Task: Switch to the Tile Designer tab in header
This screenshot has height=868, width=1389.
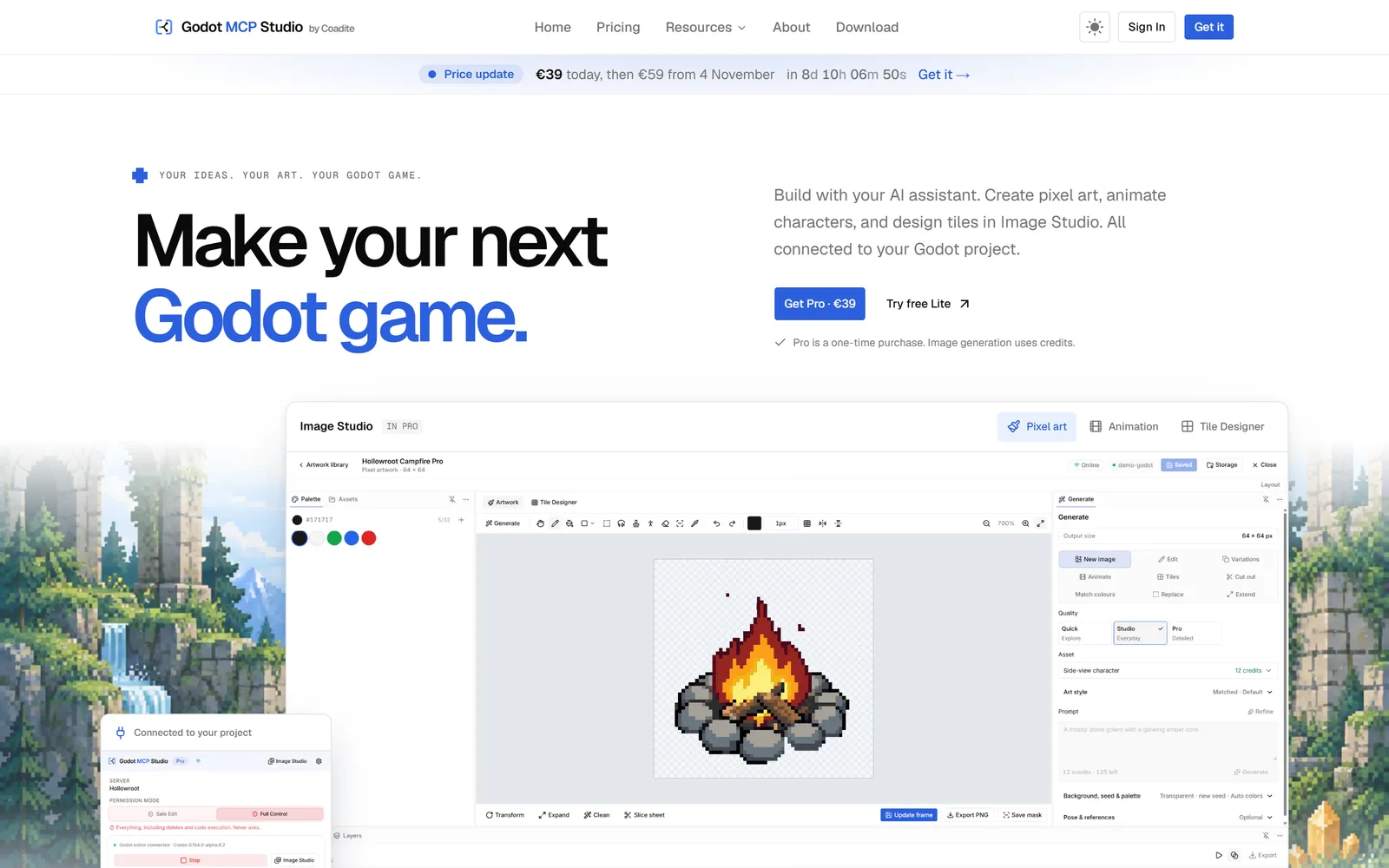Action: point(1223,427)
